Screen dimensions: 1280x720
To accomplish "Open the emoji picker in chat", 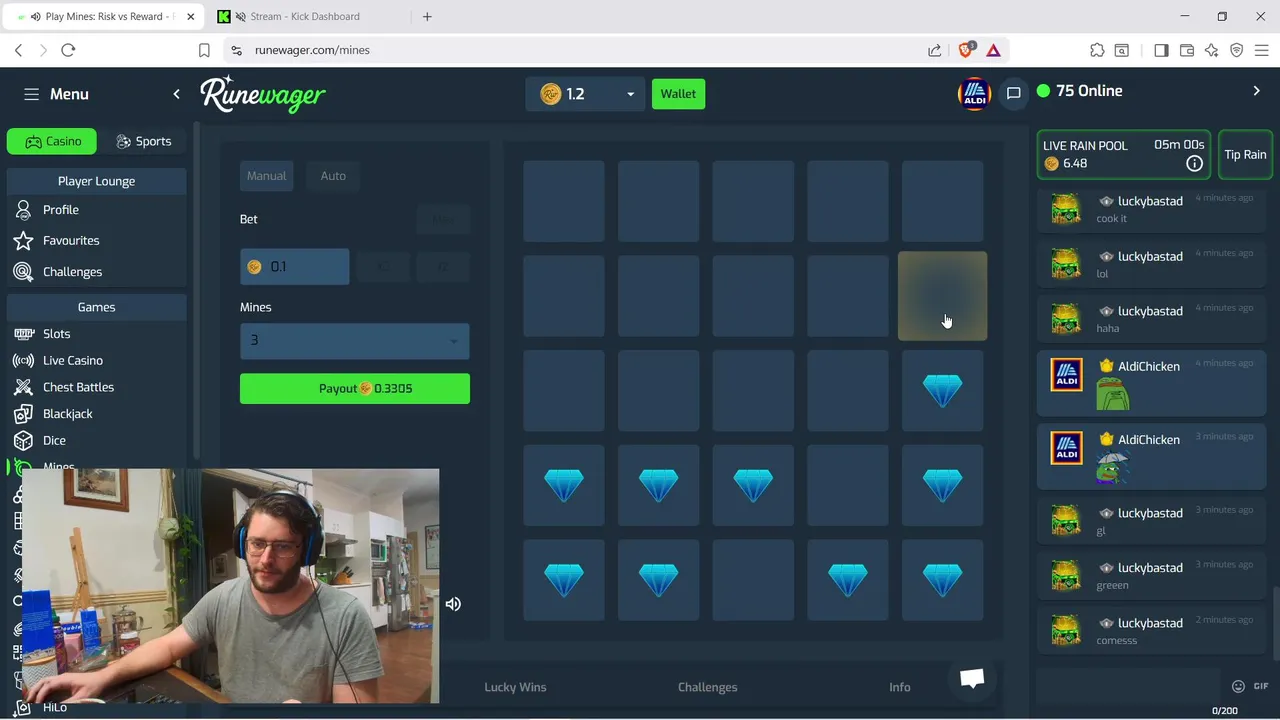I will point(1238,686).
